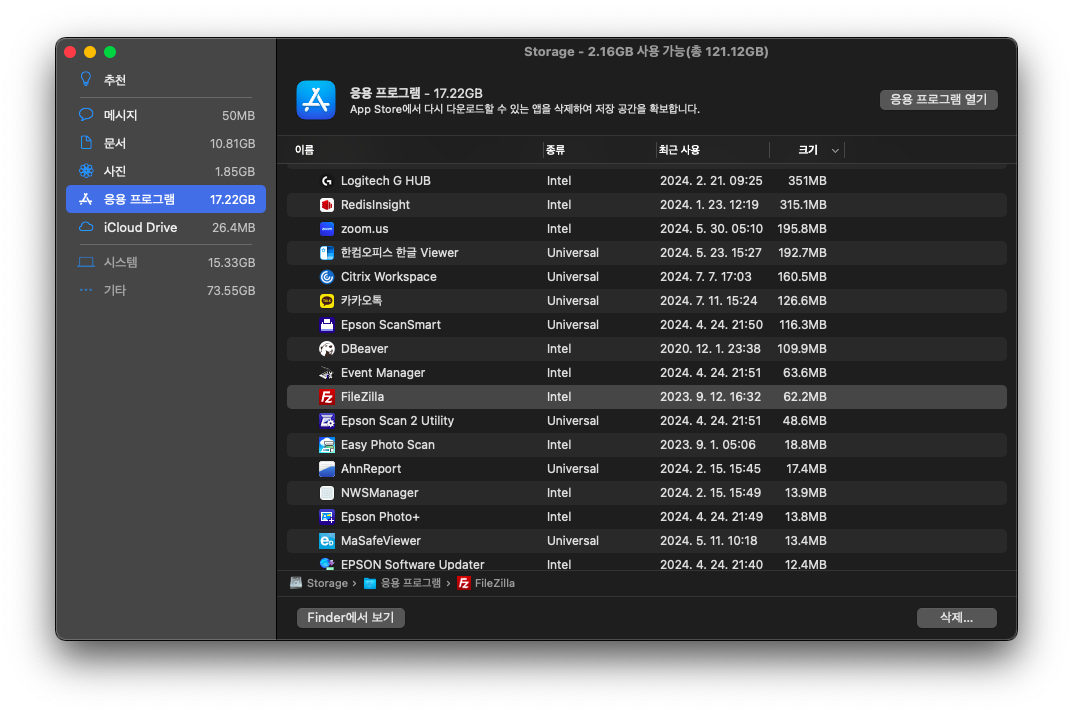Click the 2020. 12. 1. 23:38 date

pos(710,348)
